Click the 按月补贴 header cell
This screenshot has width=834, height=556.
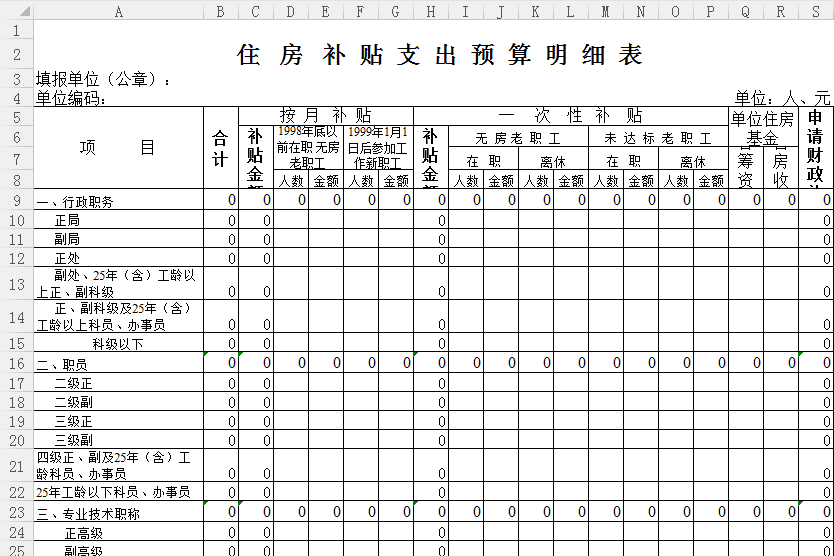pyautogui.click(x=325, y=116)
